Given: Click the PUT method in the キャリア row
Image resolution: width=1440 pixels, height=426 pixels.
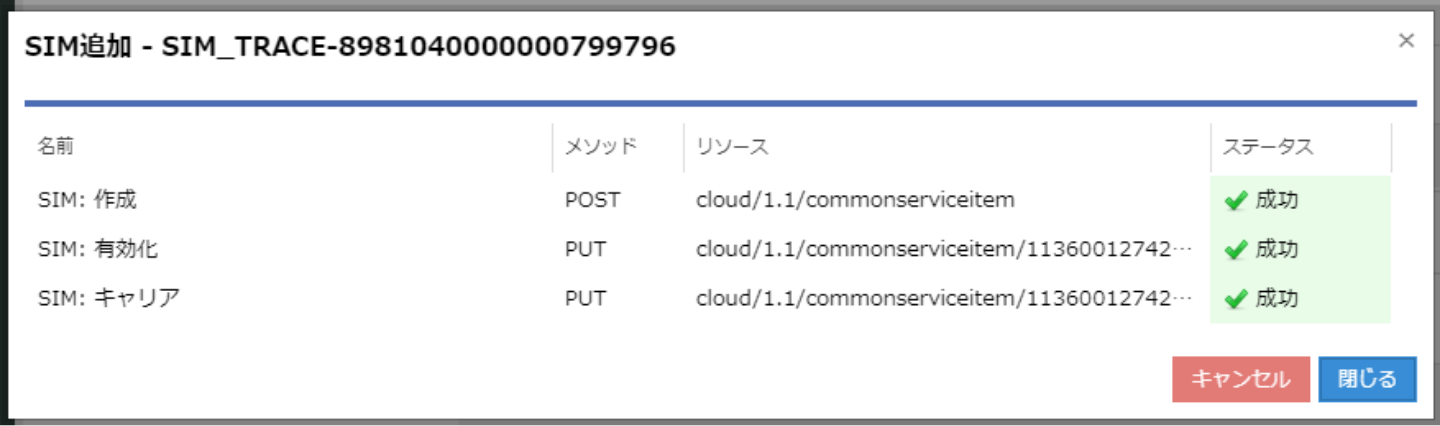Looking at the screenshot, I should pyautogui.click(x=585, y=298).
